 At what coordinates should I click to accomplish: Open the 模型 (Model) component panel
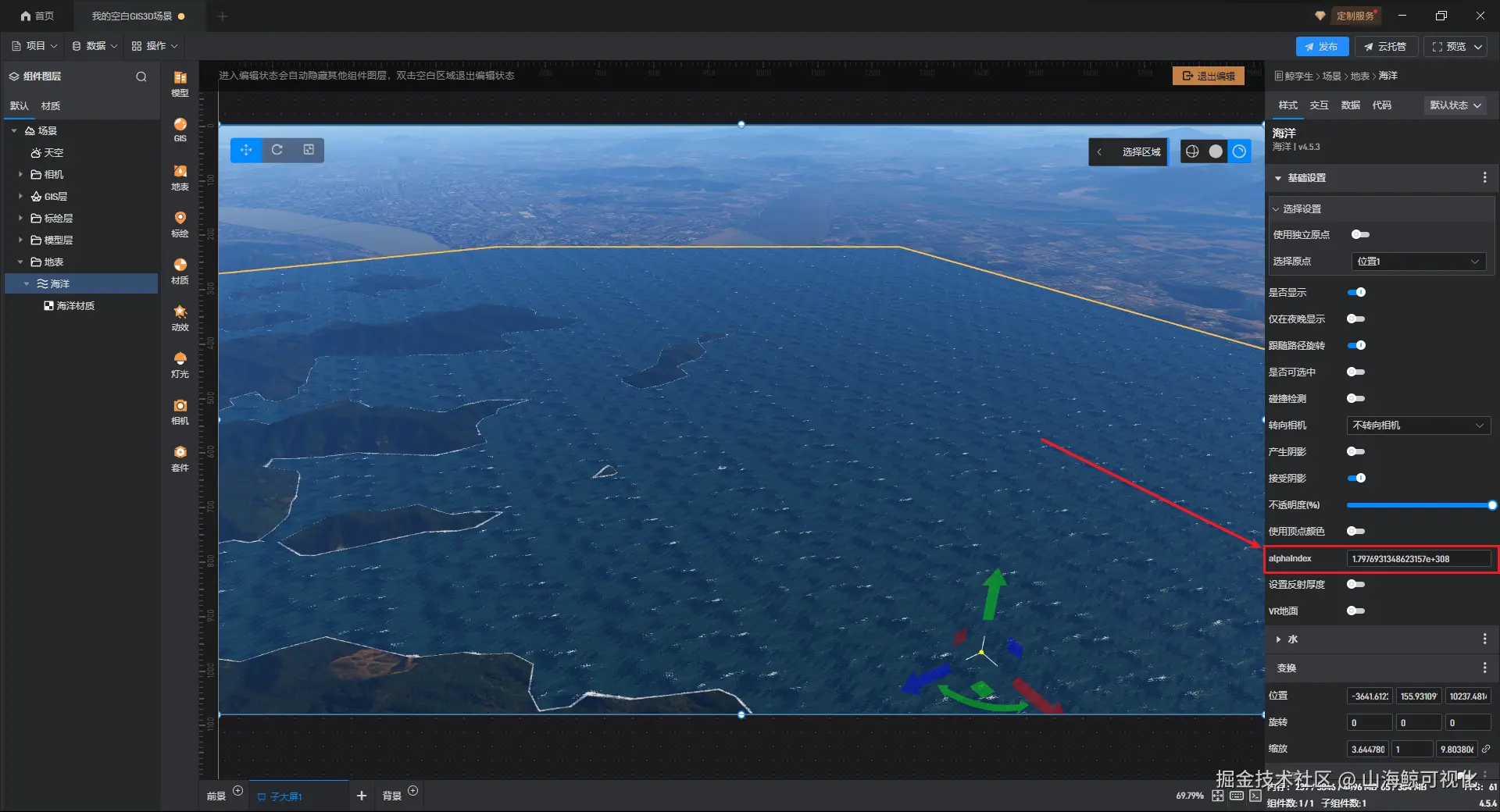click(x=180, y=84)
